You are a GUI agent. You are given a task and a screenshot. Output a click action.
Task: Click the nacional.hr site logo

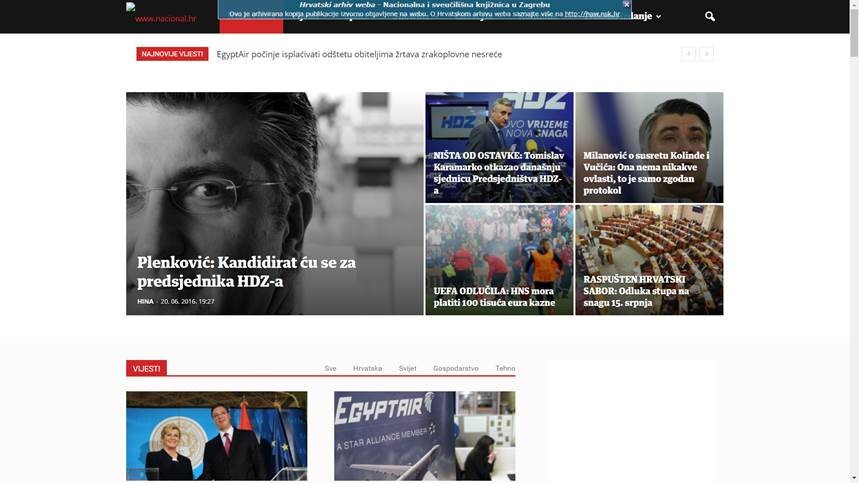[x=161, y=13]
